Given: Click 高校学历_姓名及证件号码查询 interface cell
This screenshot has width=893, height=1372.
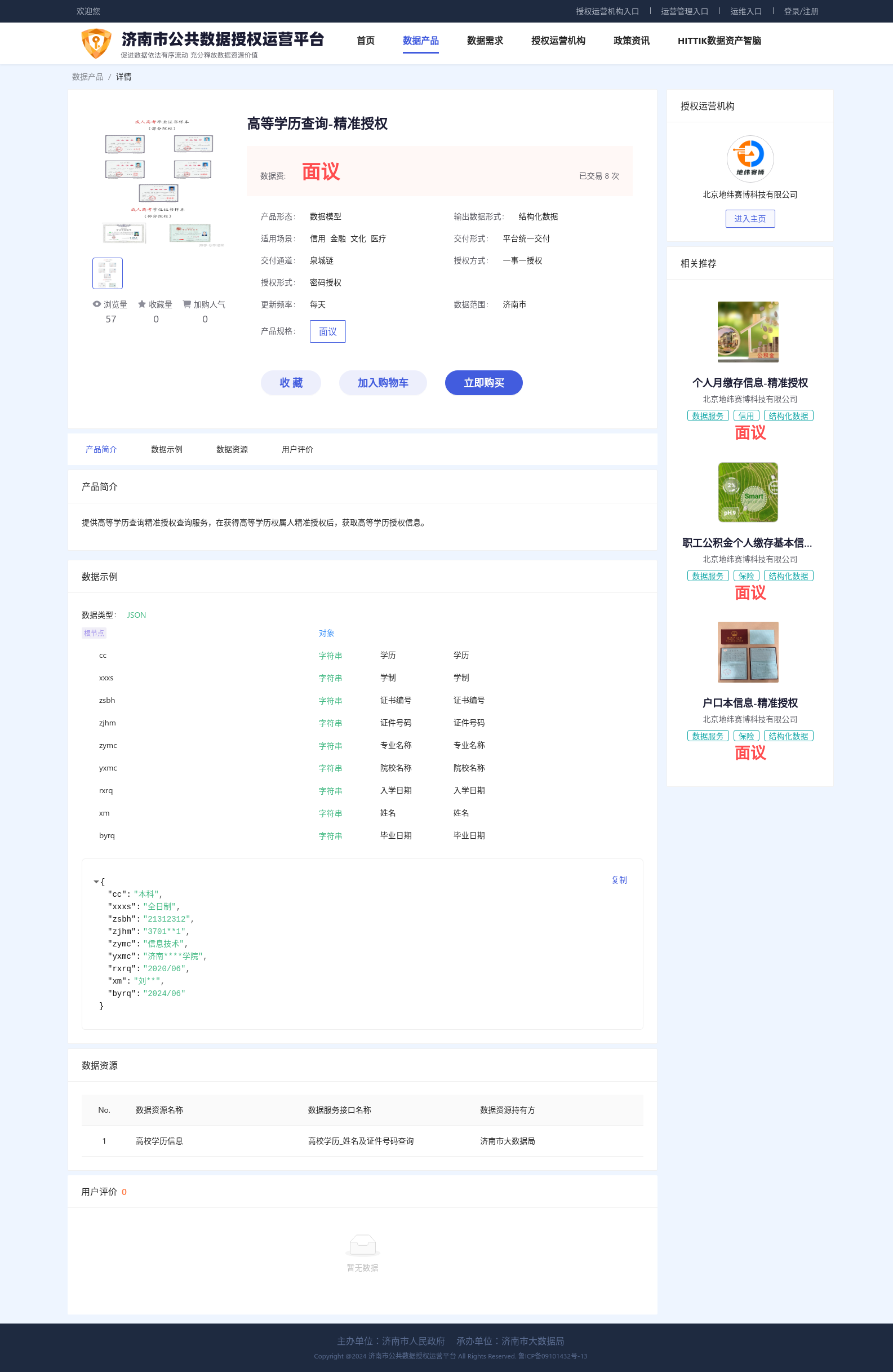Looking at the screenshot, I should [361, 1141].
